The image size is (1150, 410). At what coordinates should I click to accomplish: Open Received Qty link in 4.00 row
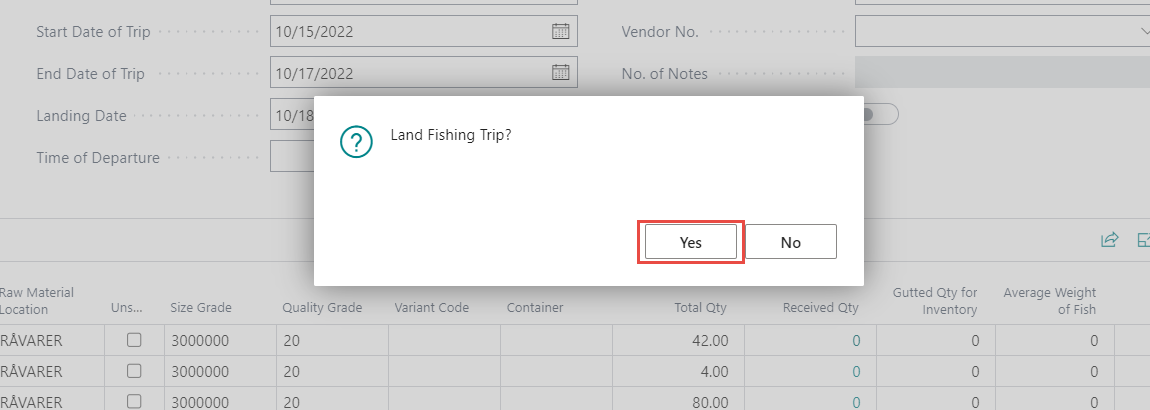click(856, 372)
